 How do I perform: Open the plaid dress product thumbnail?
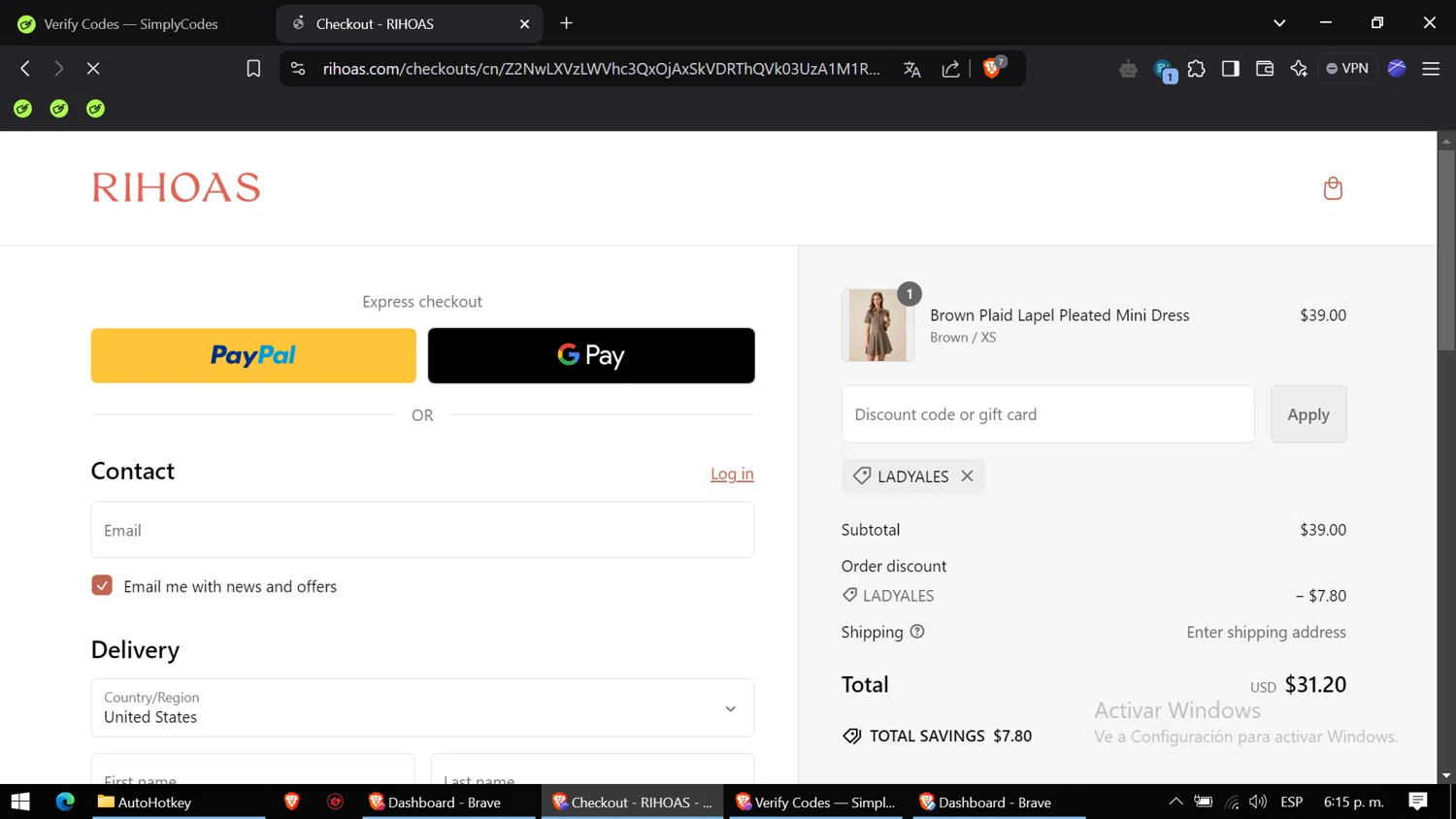877,325
